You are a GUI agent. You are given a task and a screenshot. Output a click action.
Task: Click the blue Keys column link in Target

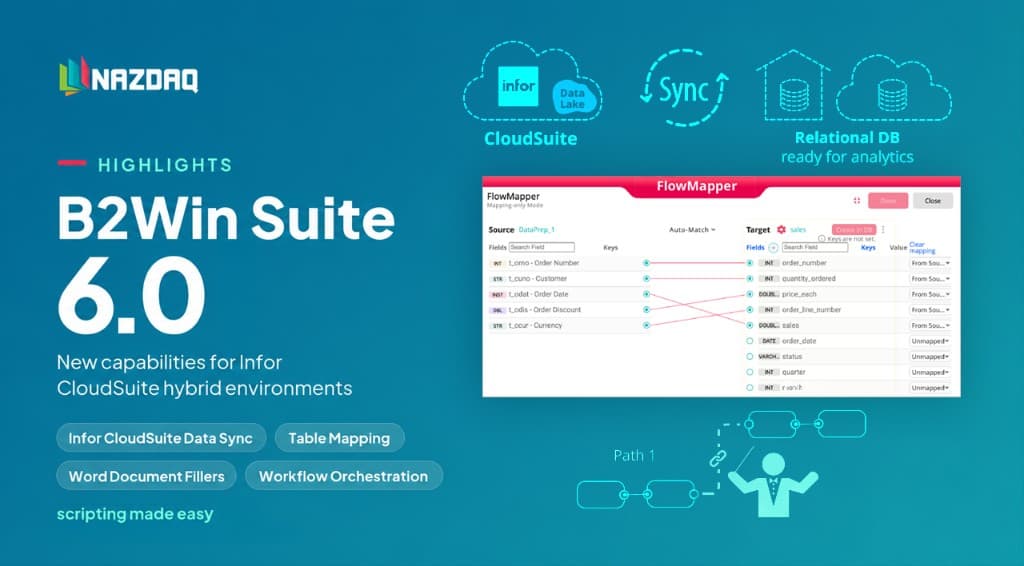[868, 247]
